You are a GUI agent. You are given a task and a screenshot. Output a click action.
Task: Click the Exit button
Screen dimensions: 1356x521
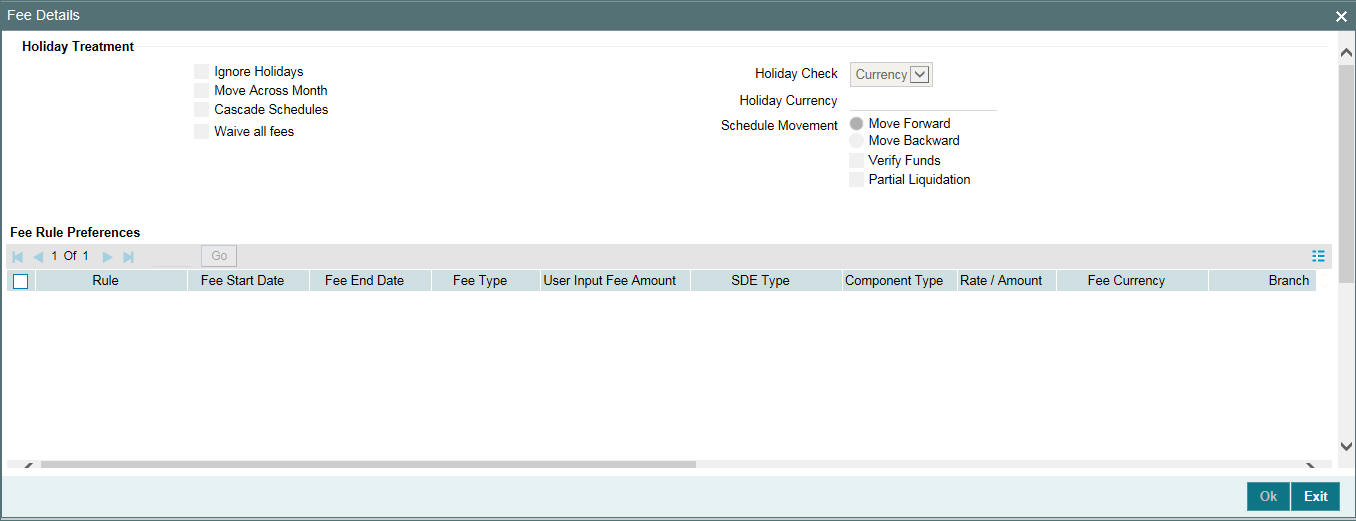pos(1316,497)
